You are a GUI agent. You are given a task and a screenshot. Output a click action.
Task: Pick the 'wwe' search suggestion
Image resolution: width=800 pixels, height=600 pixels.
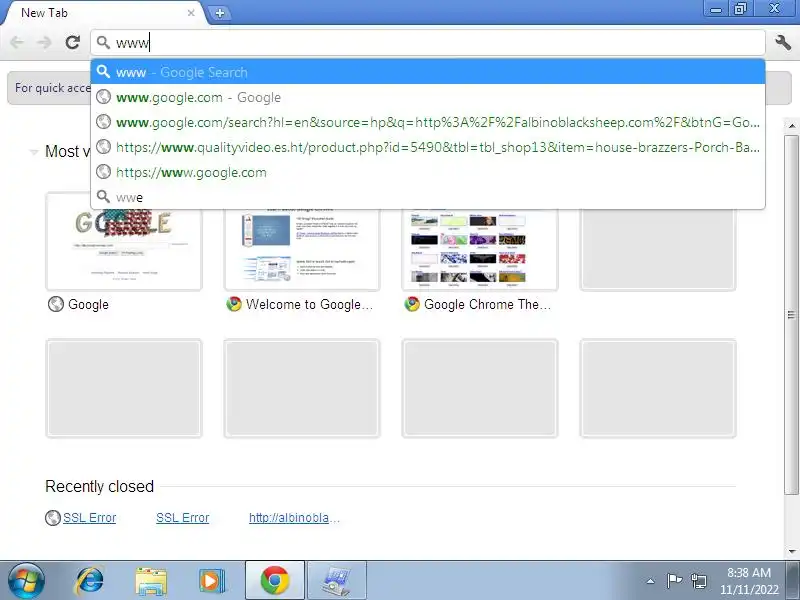(428, 197)
